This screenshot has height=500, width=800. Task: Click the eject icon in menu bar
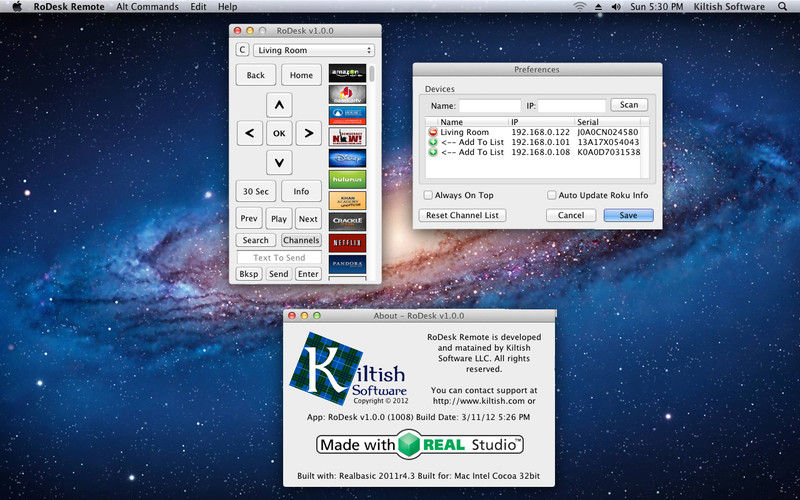598,7
